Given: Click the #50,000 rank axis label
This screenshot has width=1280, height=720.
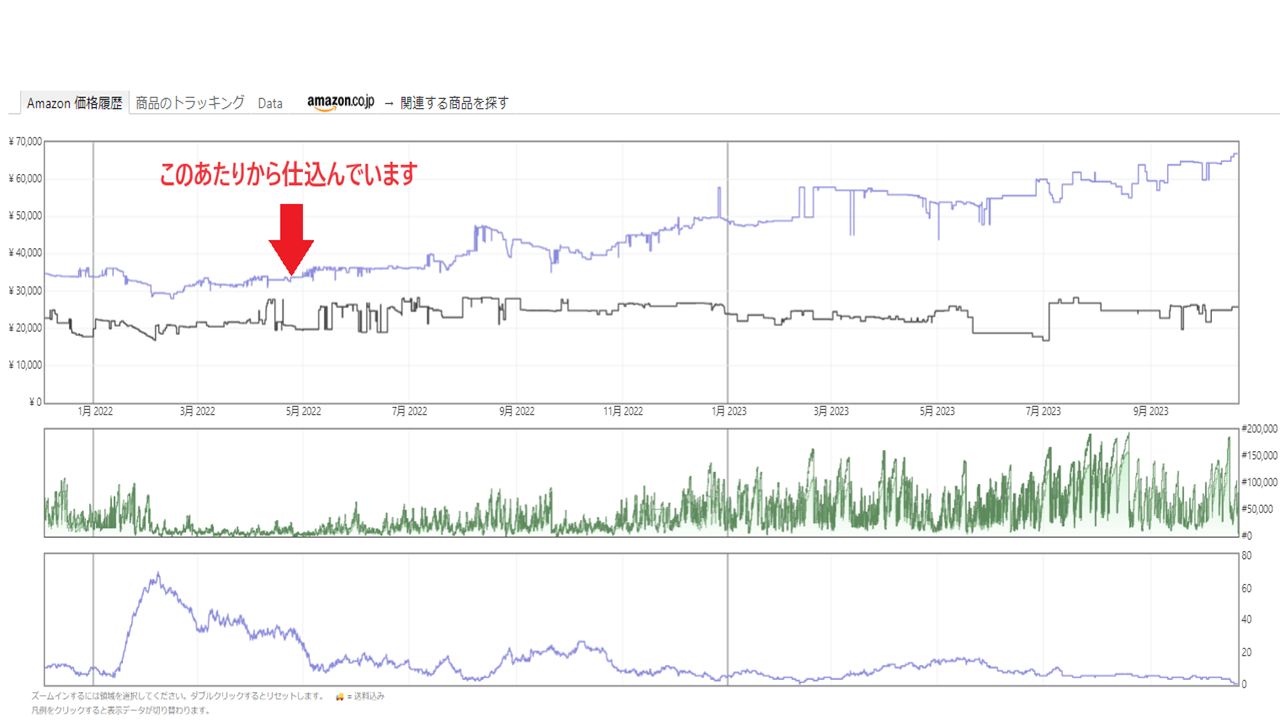Looking at the screenshot, I should [1257, 510].
